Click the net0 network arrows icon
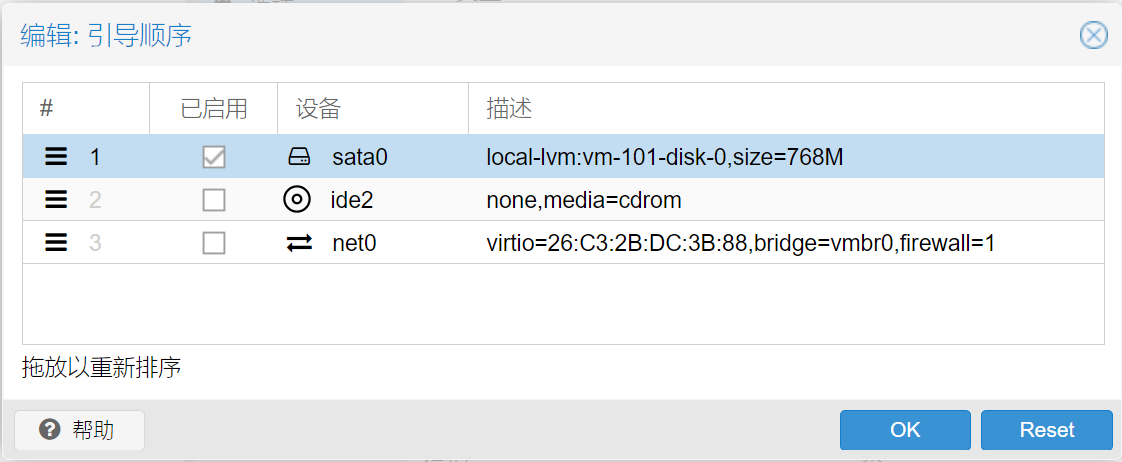The height and width of the screenshot is (462, 1122). 299,244
